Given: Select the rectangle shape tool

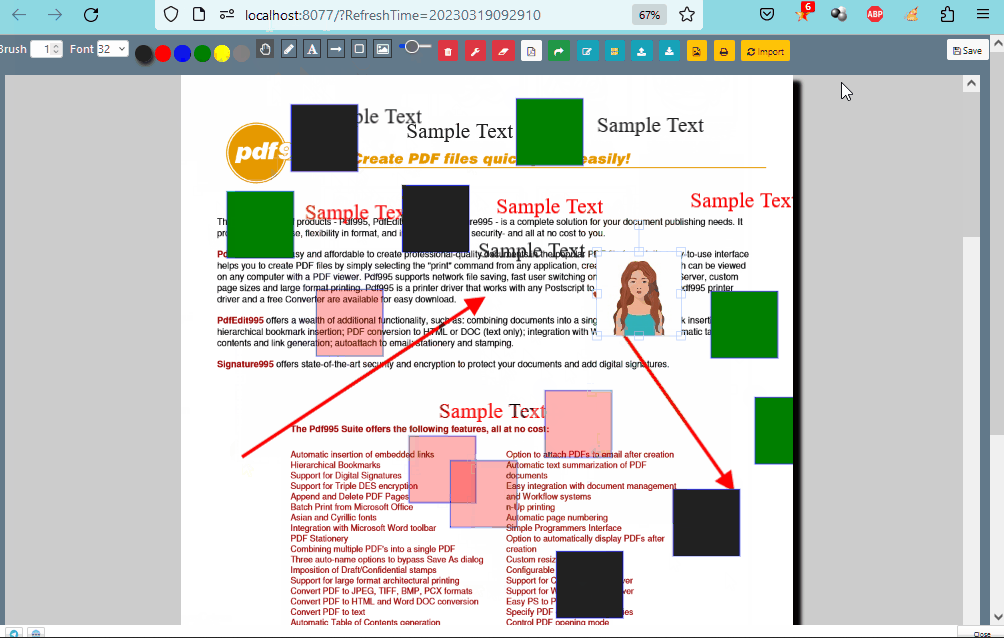Looking at the screenshot, I should (359, 49).
